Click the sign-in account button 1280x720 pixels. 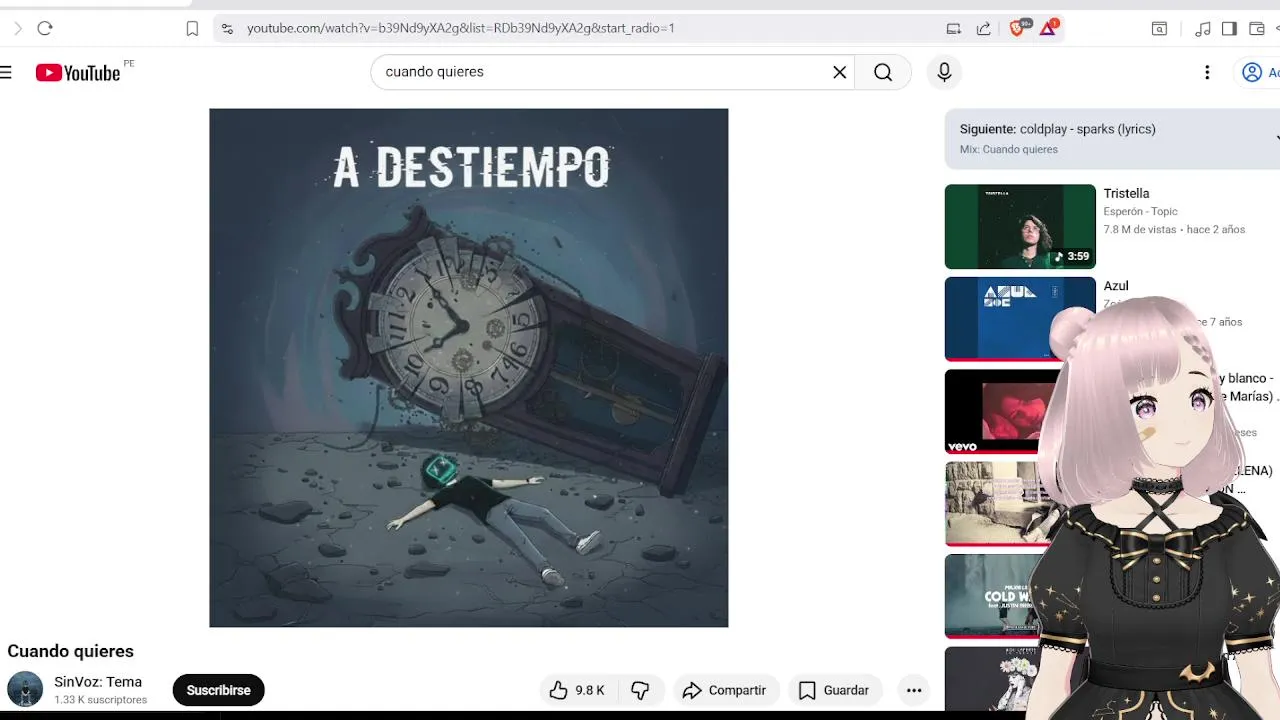pos(1258,72)
